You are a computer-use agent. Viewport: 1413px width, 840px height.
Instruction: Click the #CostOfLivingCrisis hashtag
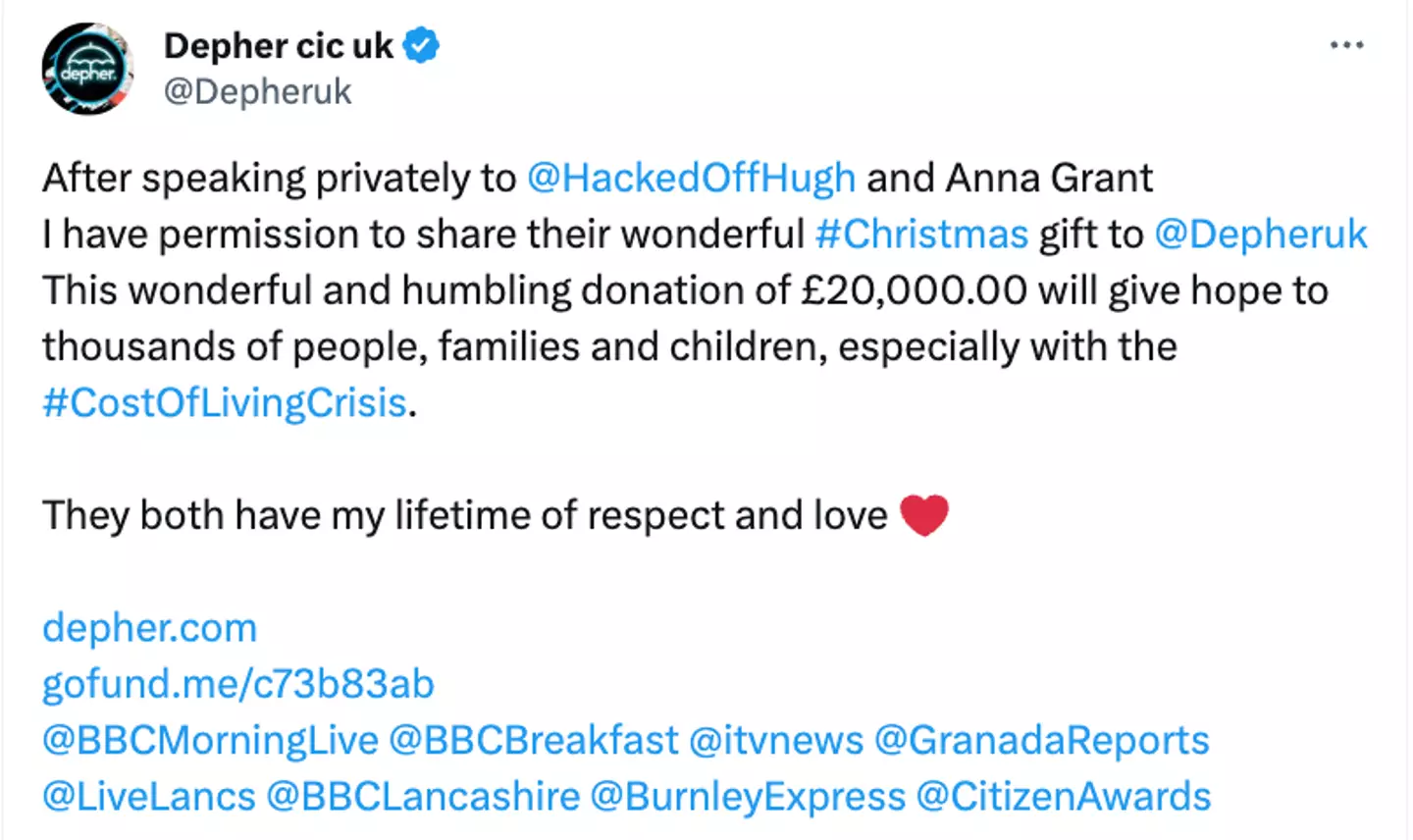click(x=224, y=402)
